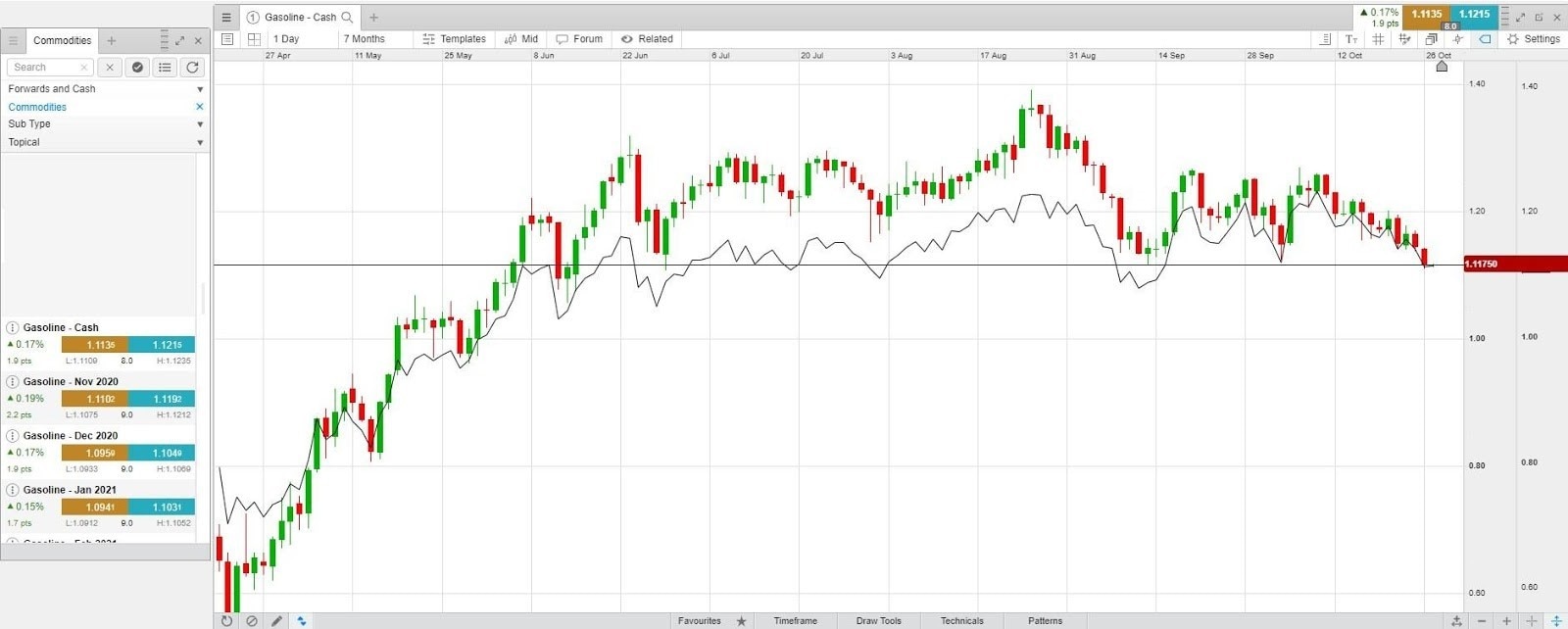
Task: Add a new tab in Commodities panel
Action: 112,40
